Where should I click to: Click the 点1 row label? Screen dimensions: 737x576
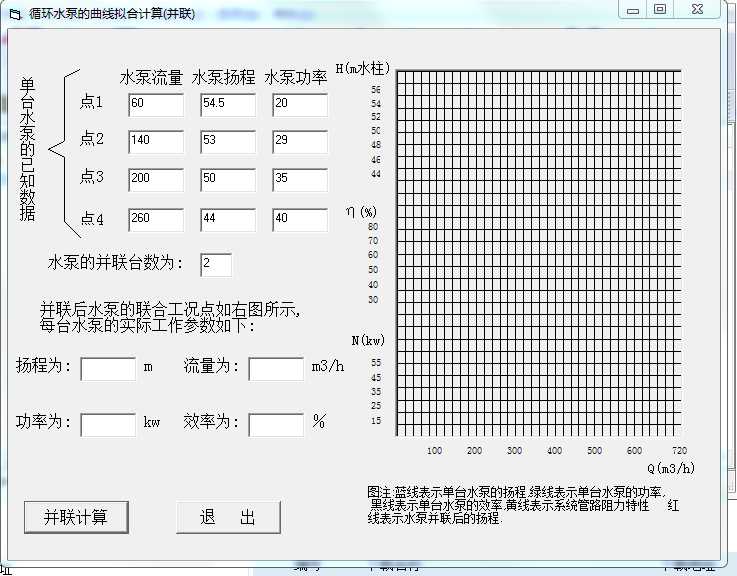click(91, 101)
